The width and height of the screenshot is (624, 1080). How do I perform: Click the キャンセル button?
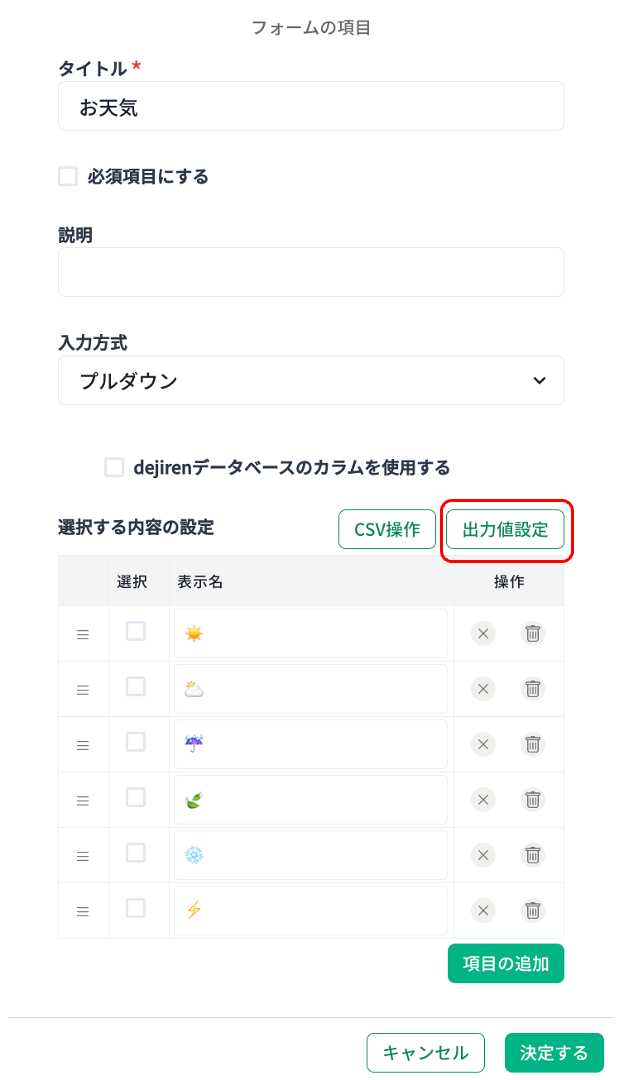pyautogui.click(x=425, y=1052)
